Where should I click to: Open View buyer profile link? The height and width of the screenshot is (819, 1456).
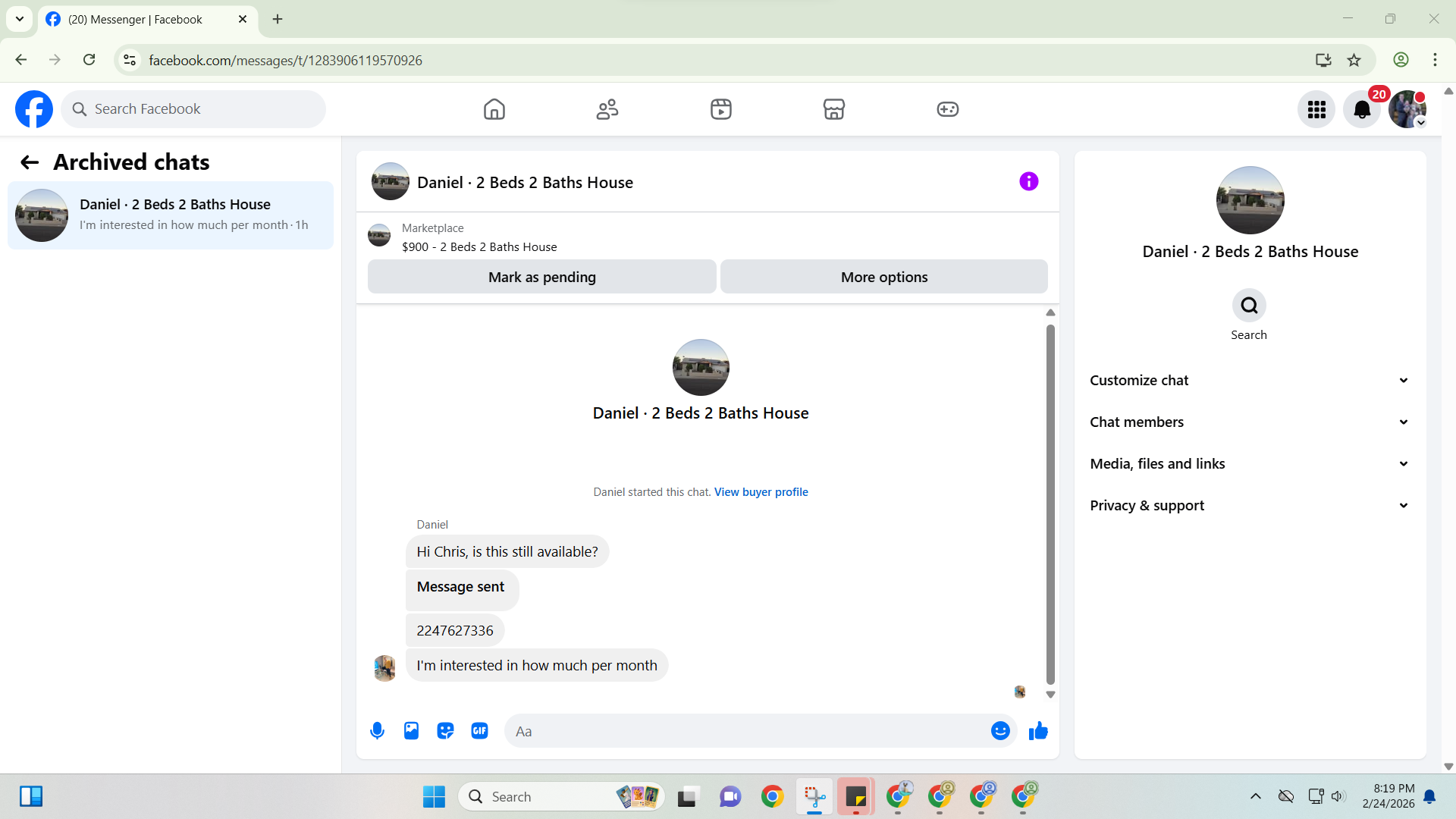click(761, 492)
